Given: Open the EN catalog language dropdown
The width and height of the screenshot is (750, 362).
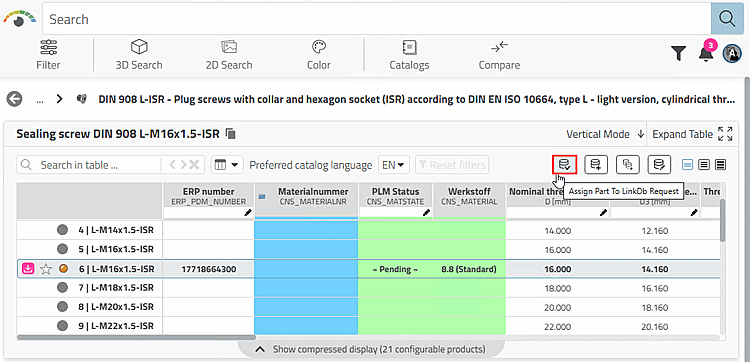Looking at the screenshot, I should pyautogui.click(x=394, y=165).
